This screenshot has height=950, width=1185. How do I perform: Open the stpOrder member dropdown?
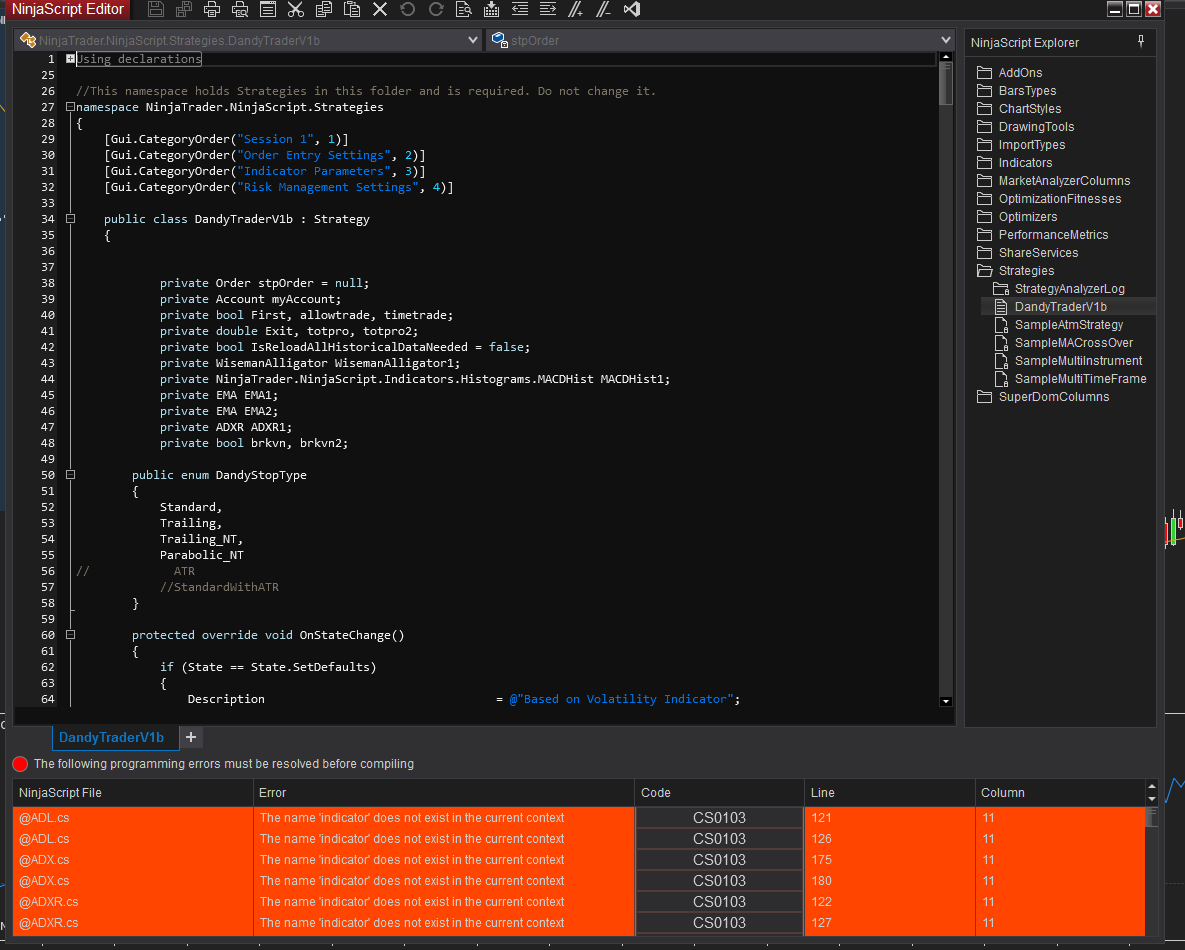945,41
